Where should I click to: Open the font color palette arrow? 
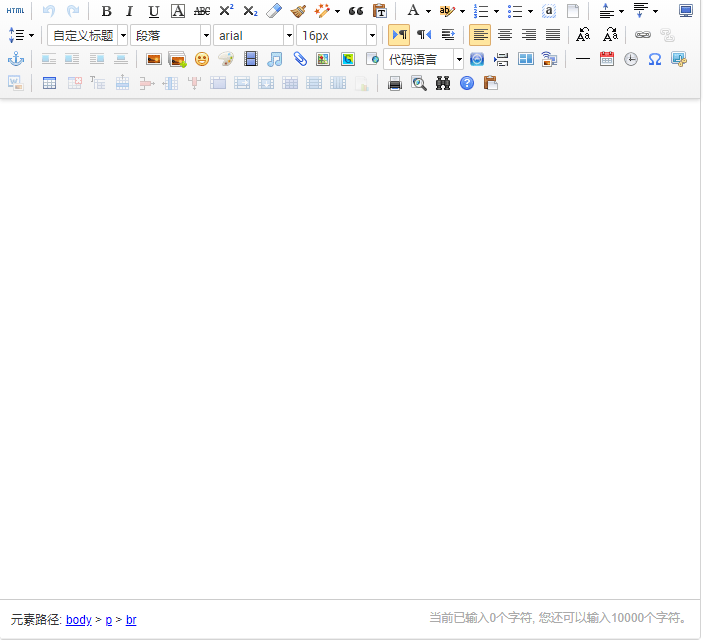click(428, 11)
